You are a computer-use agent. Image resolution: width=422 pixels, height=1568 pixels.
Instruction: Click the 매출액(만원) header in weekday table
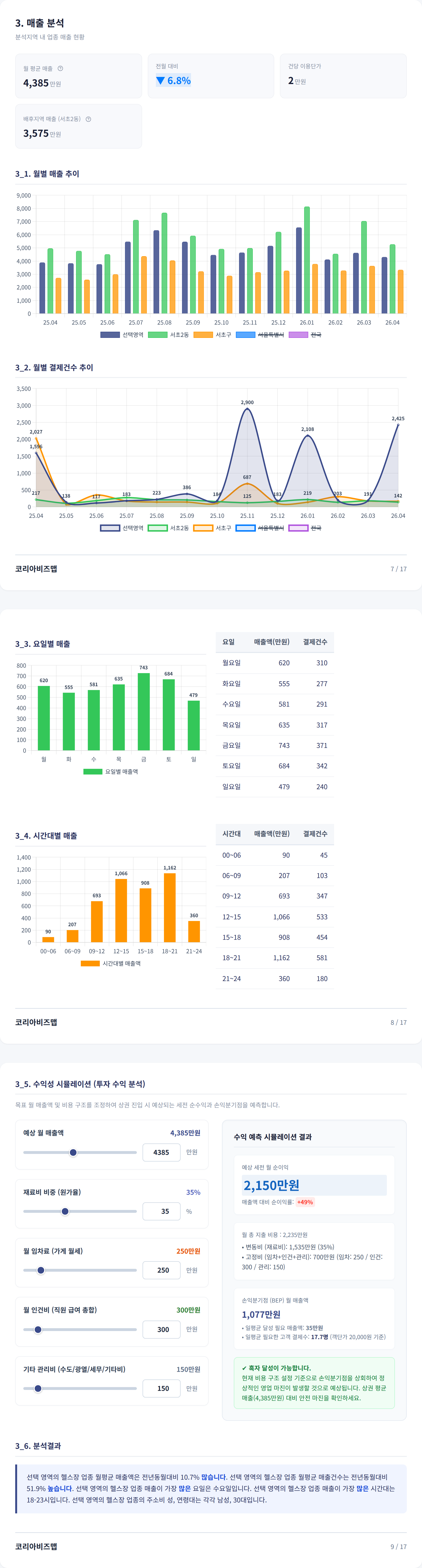click(x=272, y=642)
